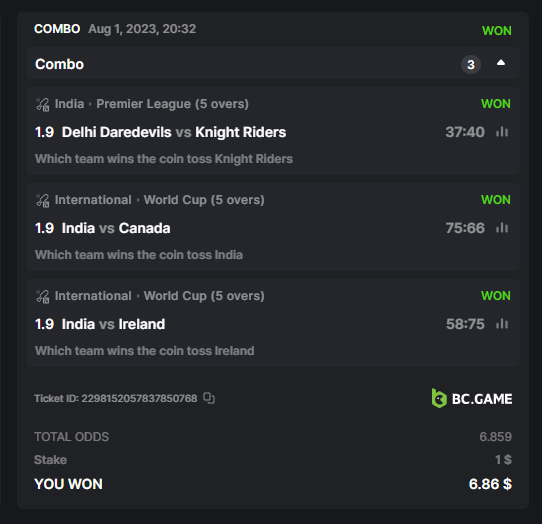
Task: Click cricket icon on the India vs Canada card
Action: [x=43, y=200]
